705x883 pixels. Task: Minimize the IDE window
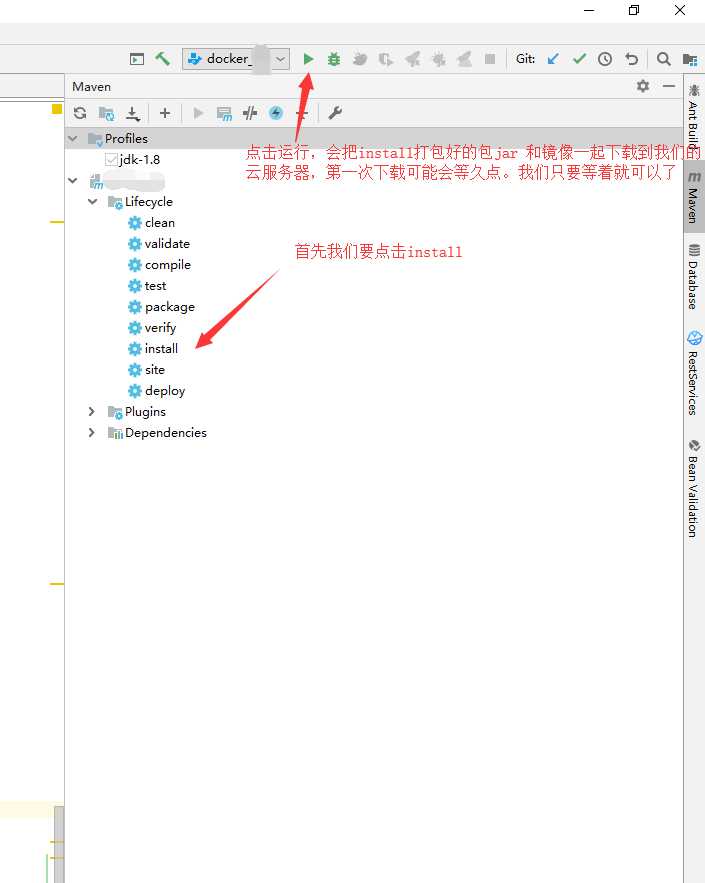589,10
